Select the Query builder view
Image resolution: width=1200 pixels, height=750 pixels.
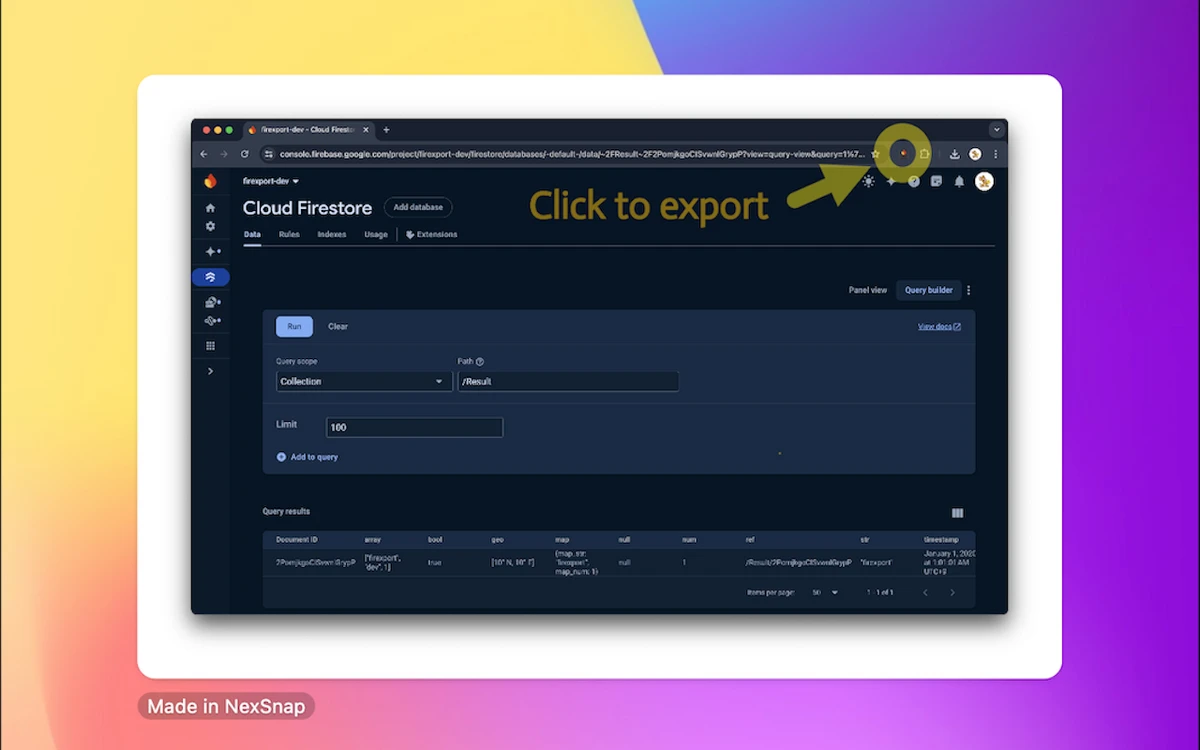[929, 290]
